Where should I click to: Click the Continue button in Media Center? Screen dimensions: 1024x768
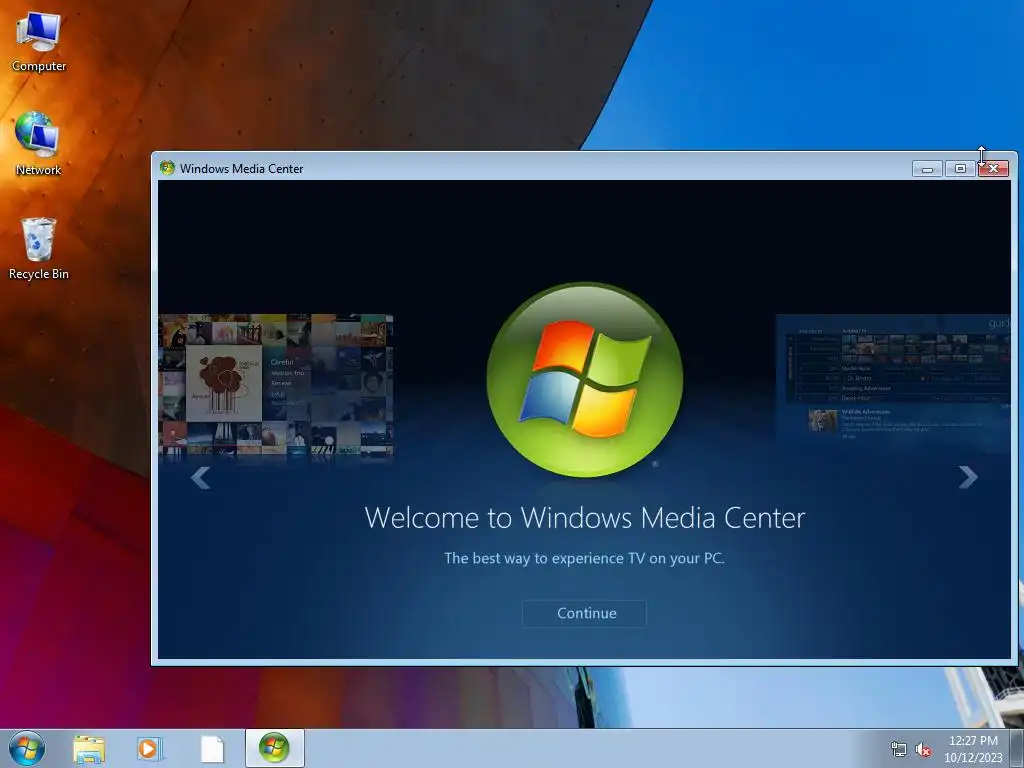point(584,613)
